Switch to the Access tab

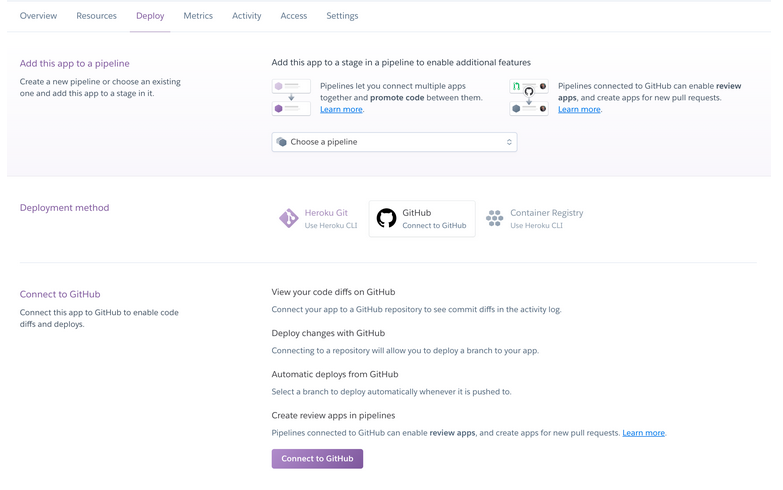[x=294, y=16]
